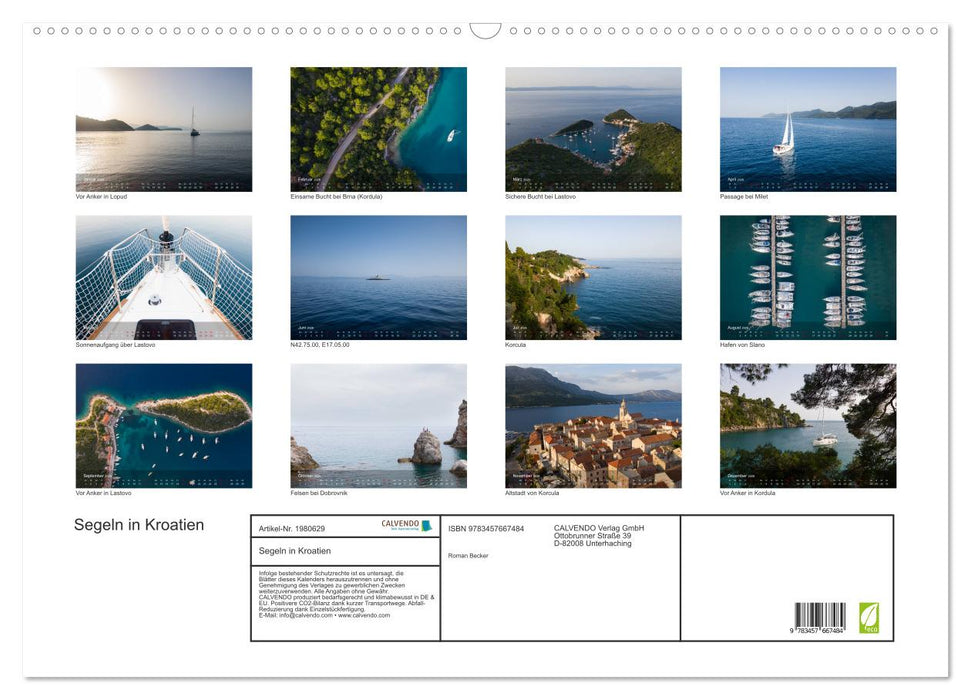This screenshot has width=971, height=700.
Task: Click the Artikel-Nr. 1980629 field
Action: pyautogui.click(x=292, y=527)
